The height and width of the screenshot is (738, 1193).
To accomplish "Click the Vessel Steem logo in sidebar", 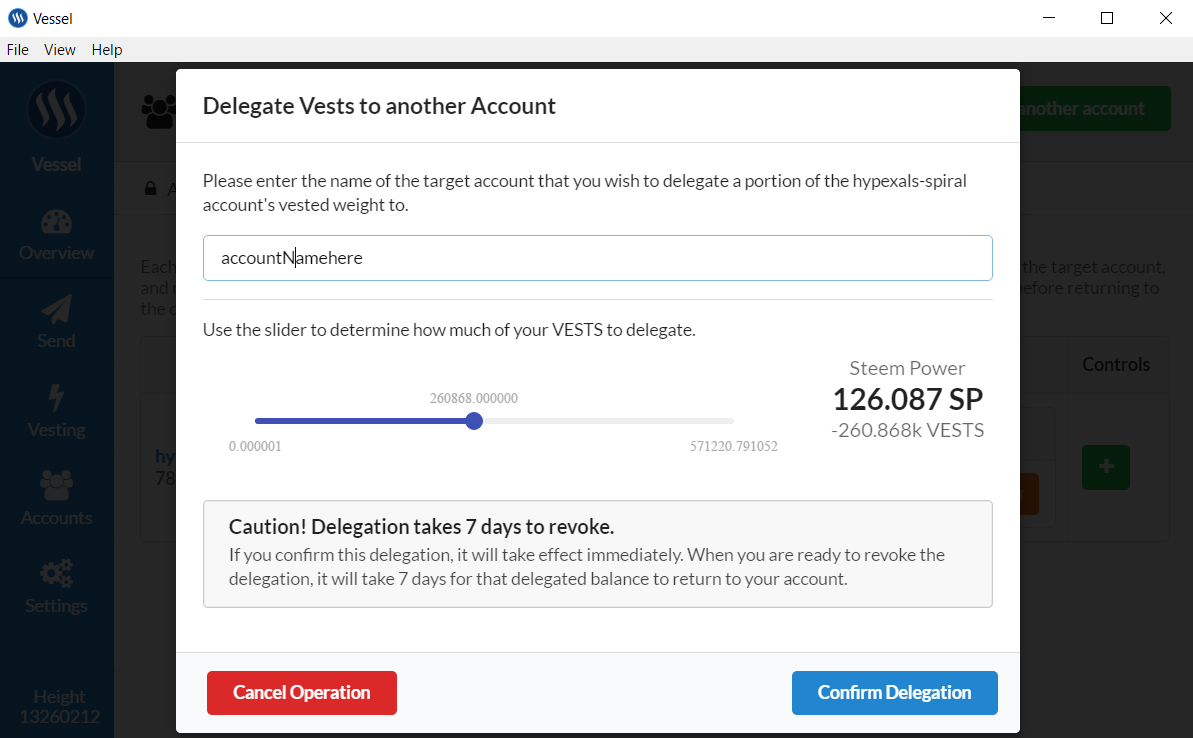I will [x=56, y=110].
